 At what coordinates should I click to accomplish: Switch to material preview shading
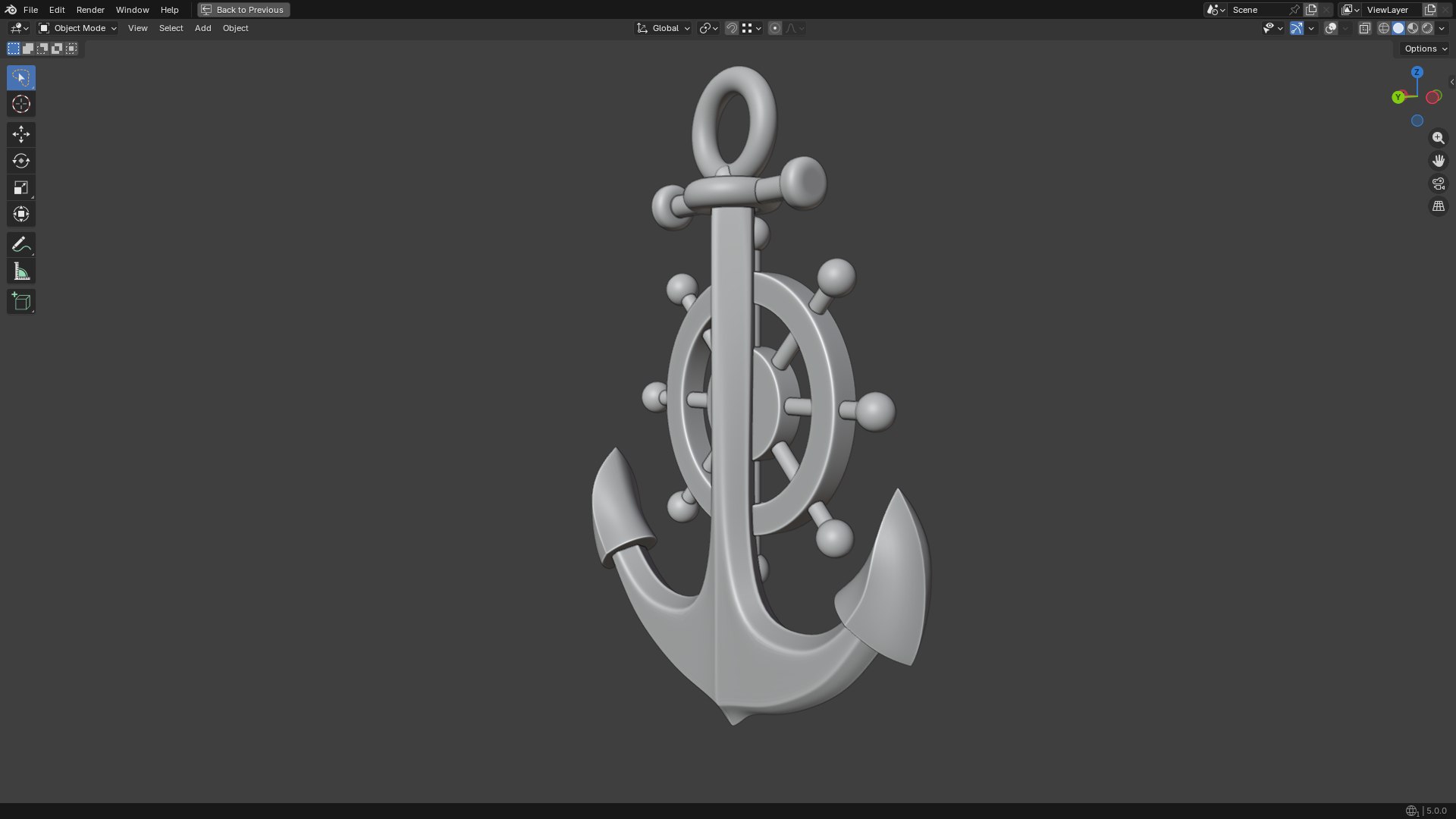pyautogui.click(x=1413, y=28)
